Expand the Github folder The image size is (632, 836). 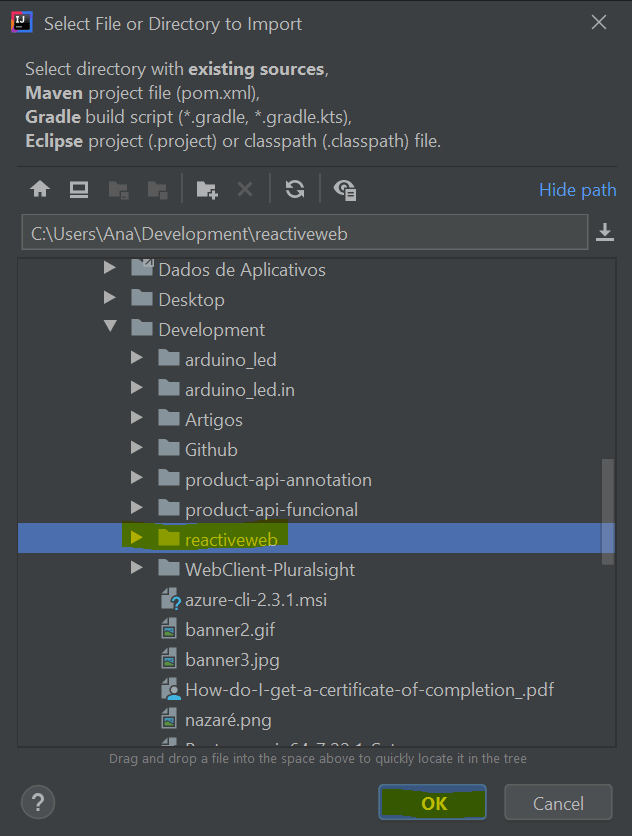(x=137, y=447)
